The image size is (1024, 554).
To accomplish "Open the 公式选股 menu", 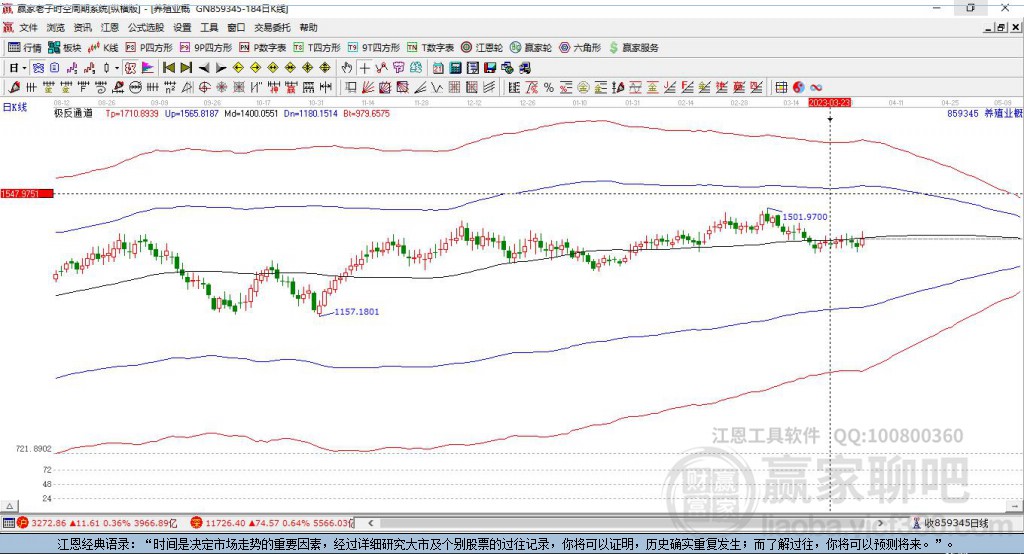I will (146, 27).
